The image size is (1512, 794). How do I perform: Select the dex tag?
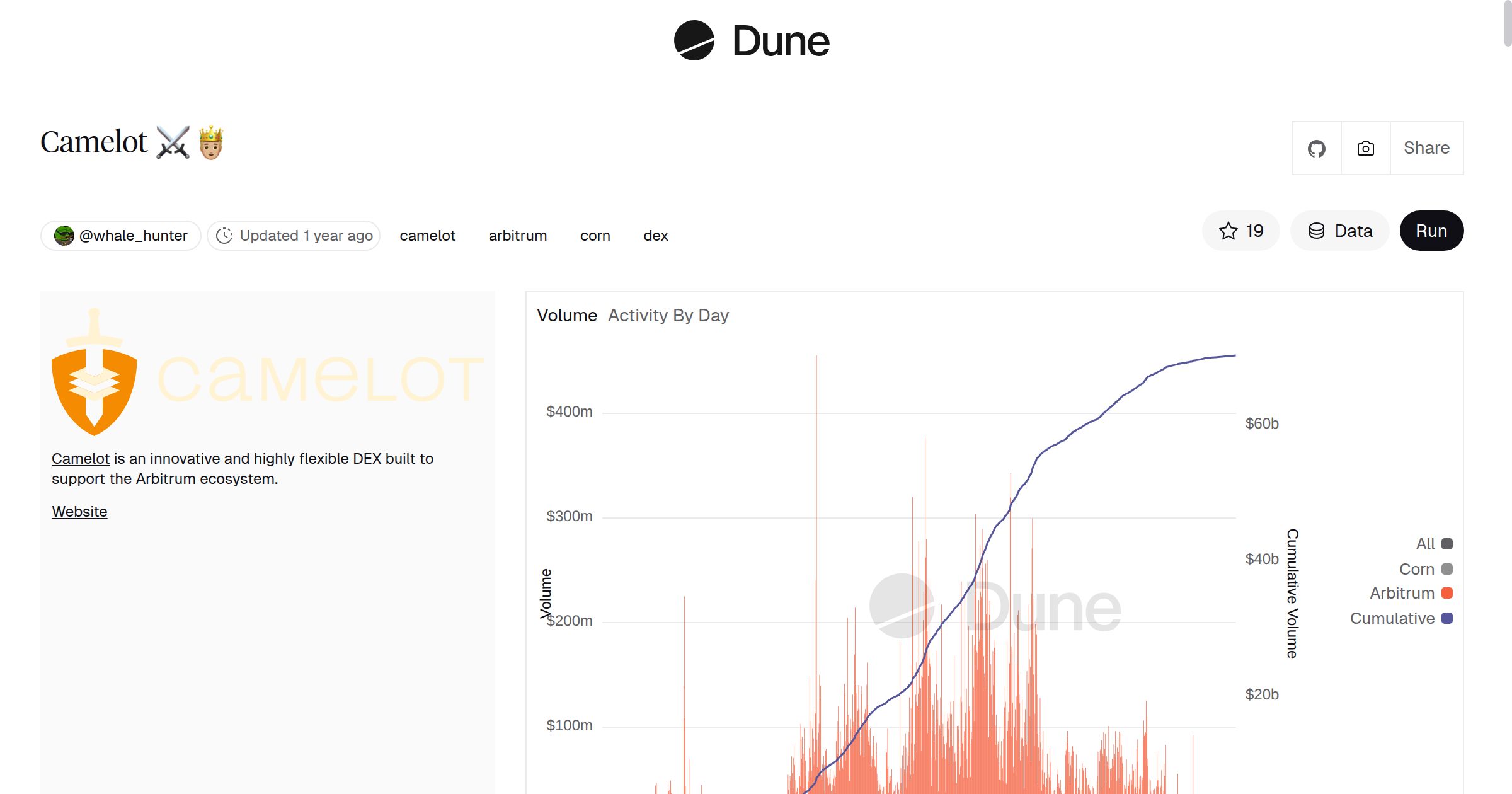coord(655,236)
